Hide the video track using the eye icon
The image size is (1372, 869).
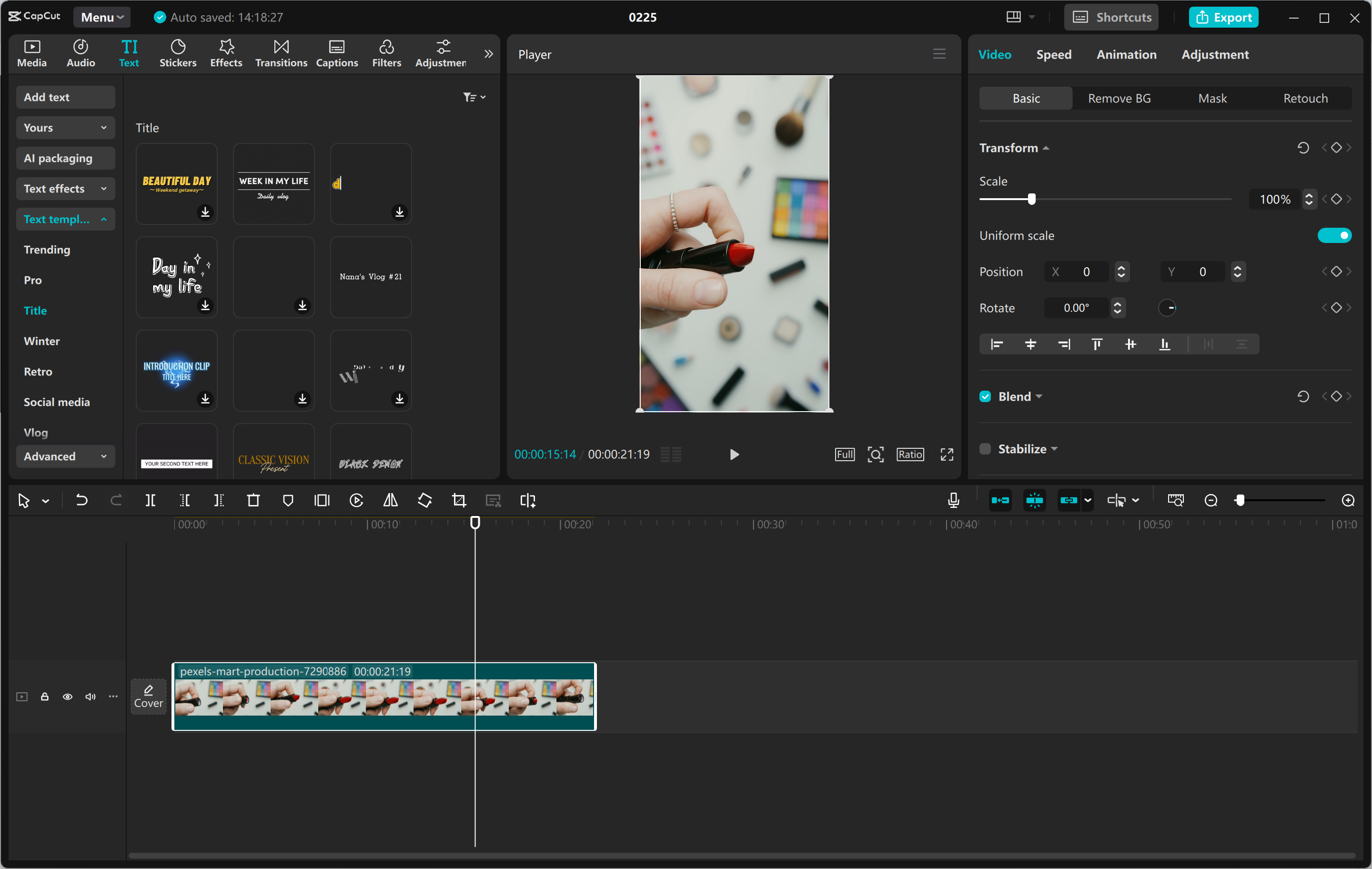tap(67, 697)
